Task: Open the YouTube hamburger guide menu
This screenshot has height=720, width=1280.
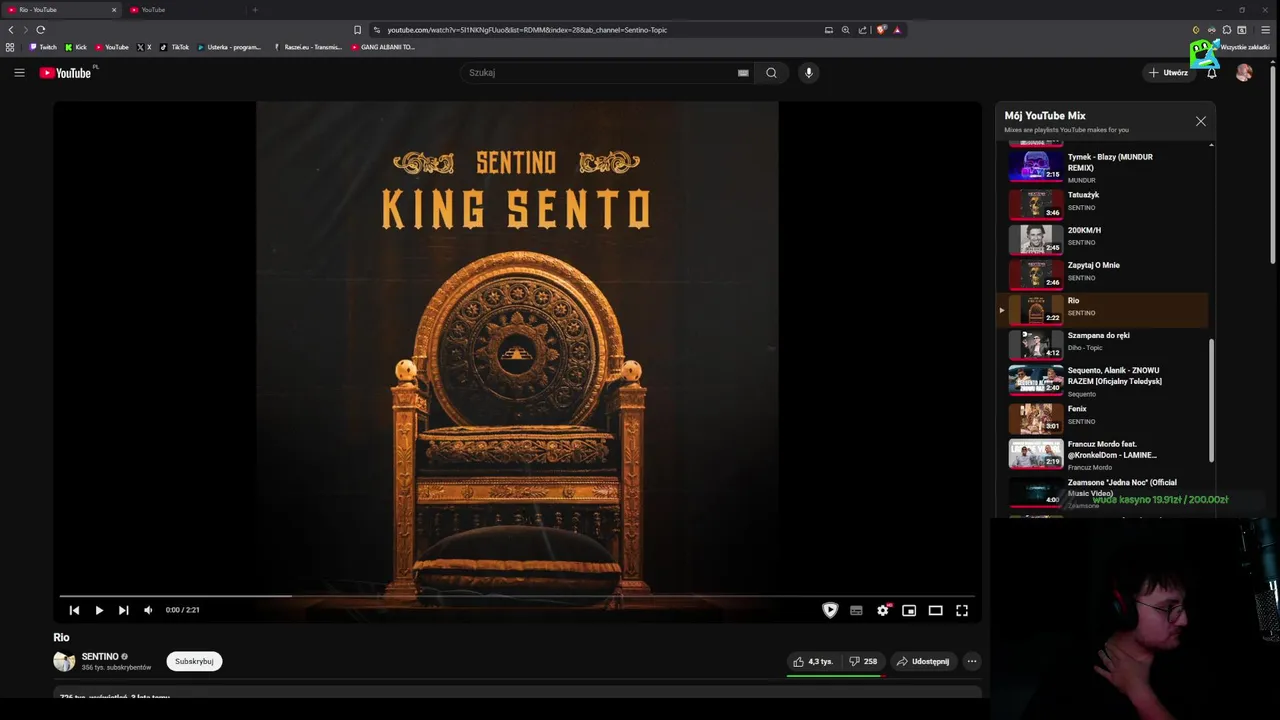Action: click(19, 72)
